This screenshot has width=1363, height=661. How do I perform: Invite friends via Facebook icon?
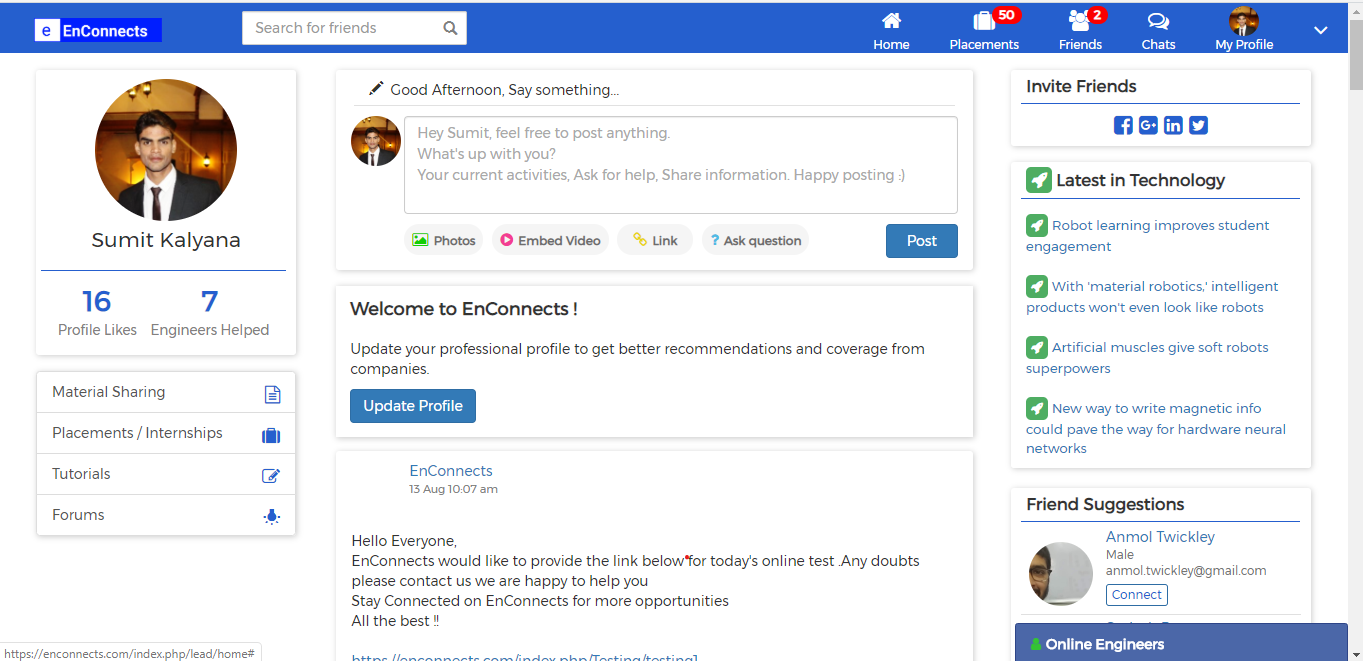[x=1123, y=125]
